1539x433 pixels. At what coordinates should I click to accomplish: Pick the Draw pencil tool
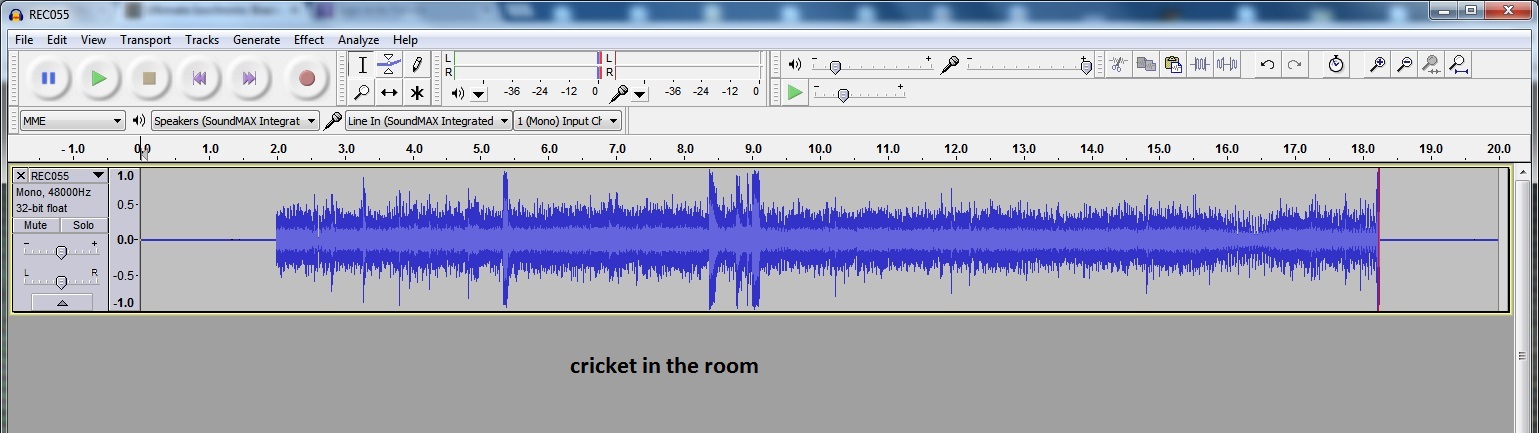coord(417,65)
